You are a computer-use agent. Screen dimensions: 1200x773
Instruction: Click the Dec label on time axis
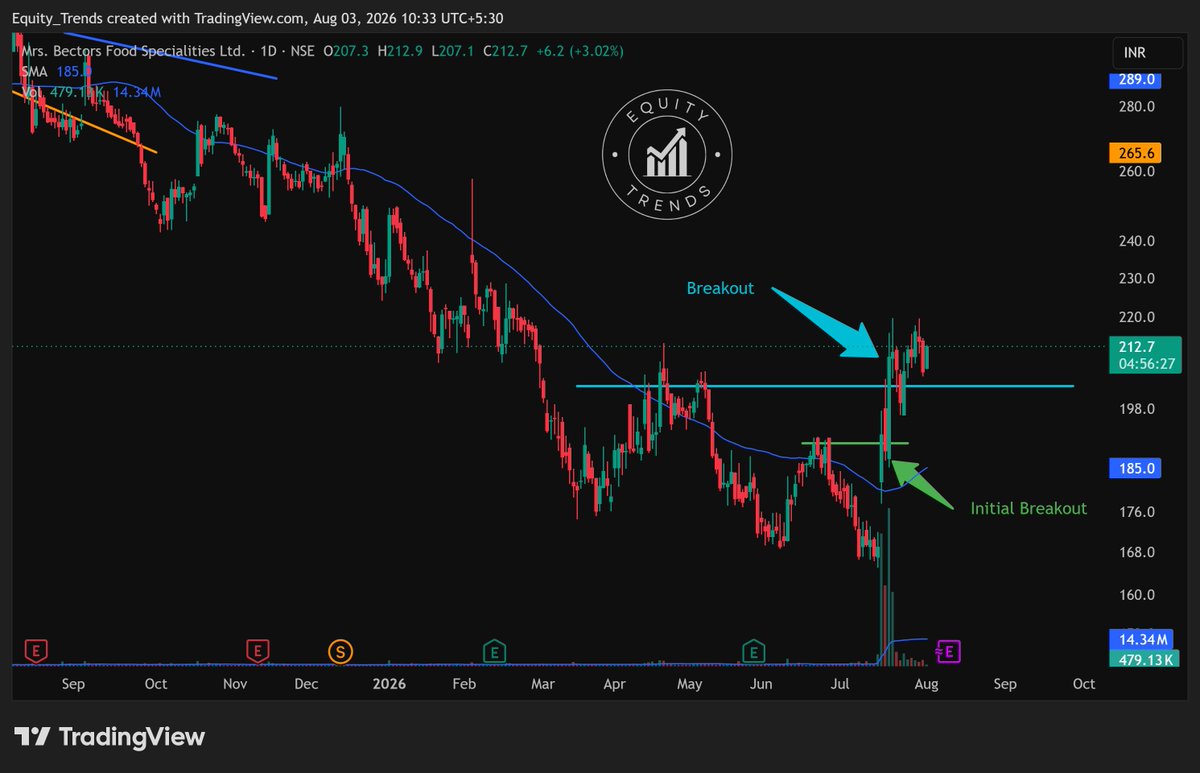coord(307,684)
